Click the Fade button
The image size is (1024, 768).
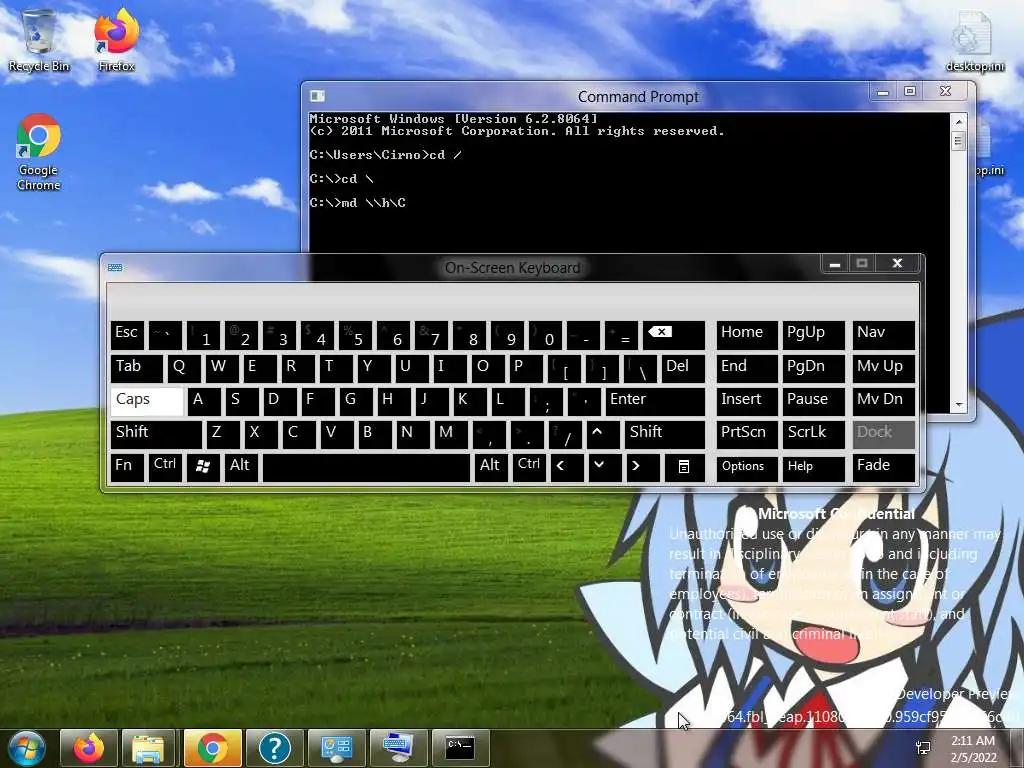pyautogui.click(x=884, y=468)
